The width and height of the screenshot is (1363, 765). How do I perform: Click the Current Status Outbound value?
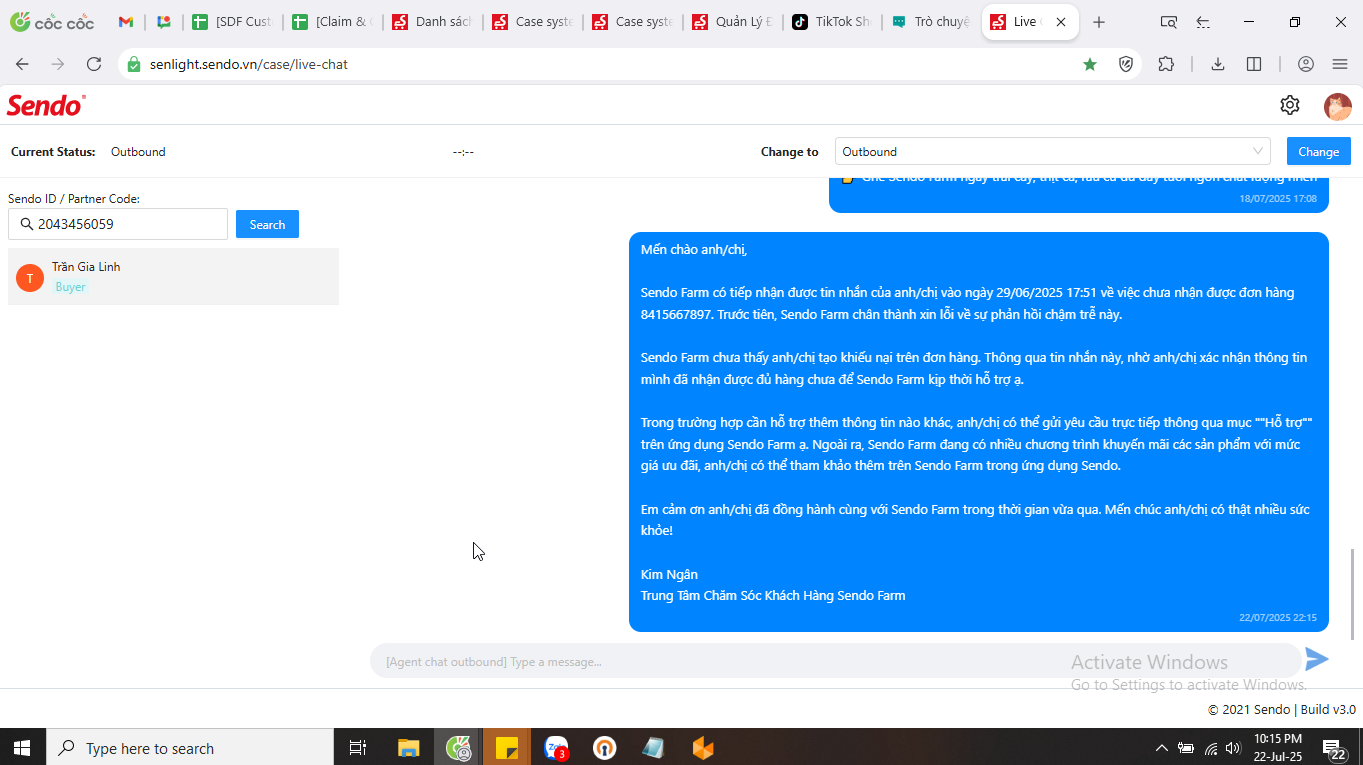(138, 152)
